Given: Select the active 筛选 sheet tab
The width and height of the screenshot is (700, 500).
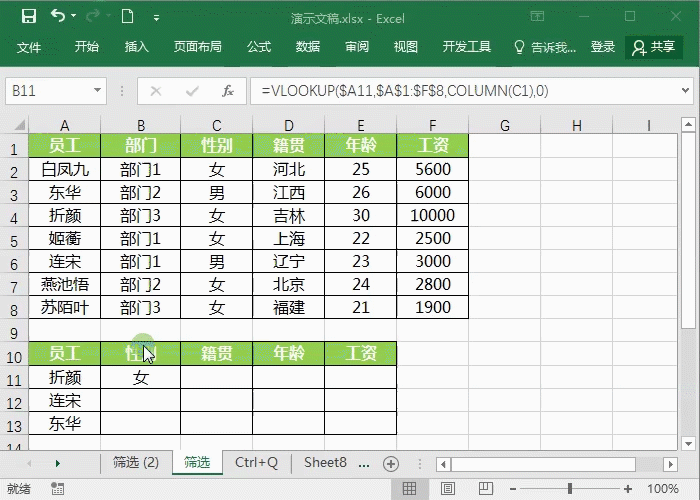Looking at the screenshot, I should click(x=197, y=462).
